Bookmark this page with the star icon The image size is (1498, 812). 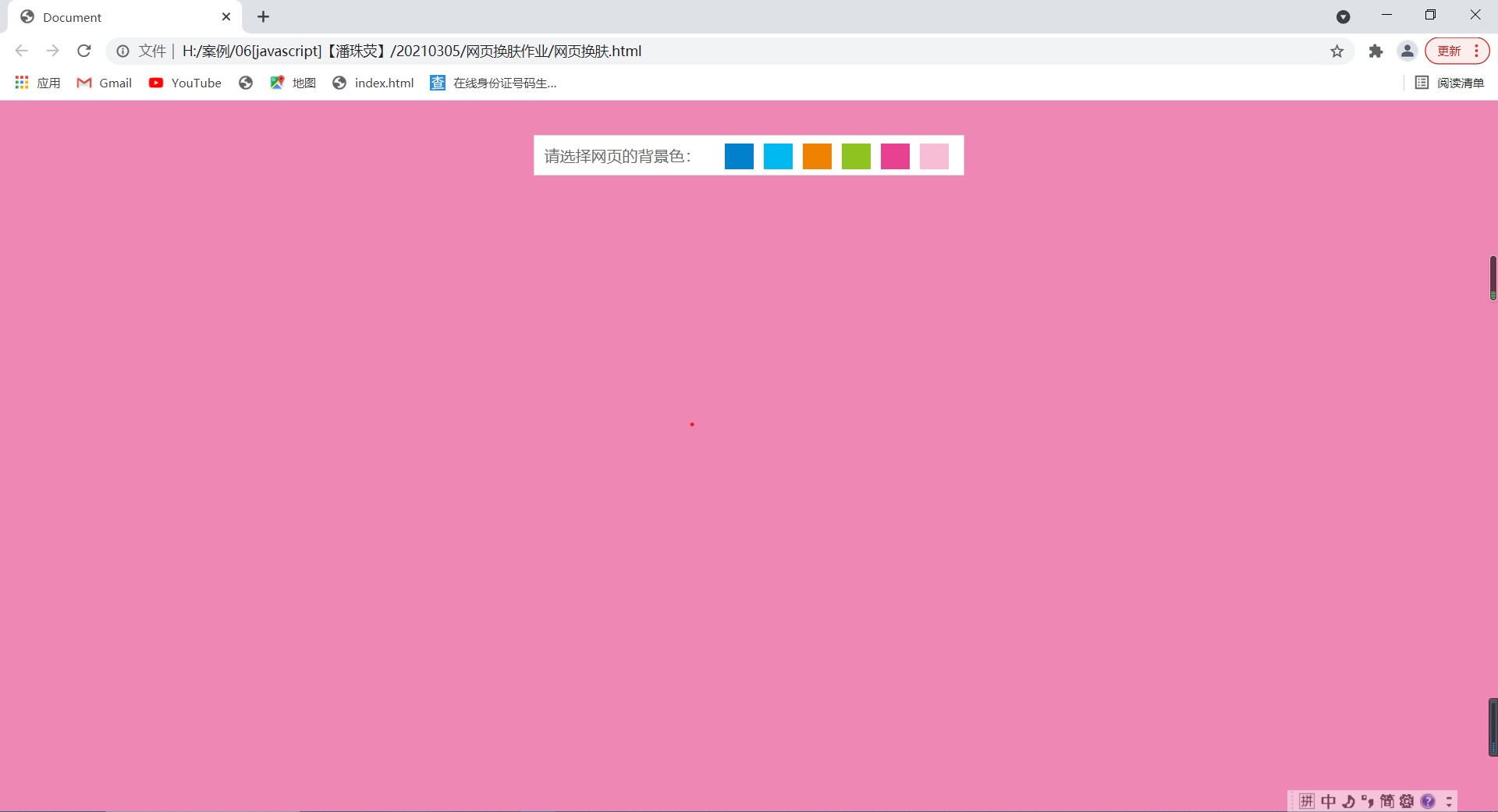click(1337, 51)
